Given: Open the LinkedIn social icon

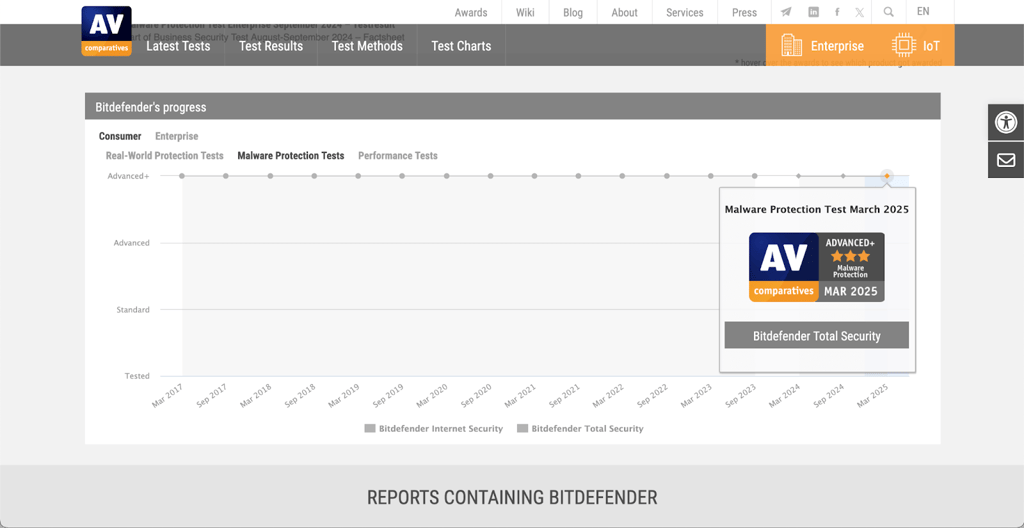Looking at the screenshot, I should tap(813, 12).
